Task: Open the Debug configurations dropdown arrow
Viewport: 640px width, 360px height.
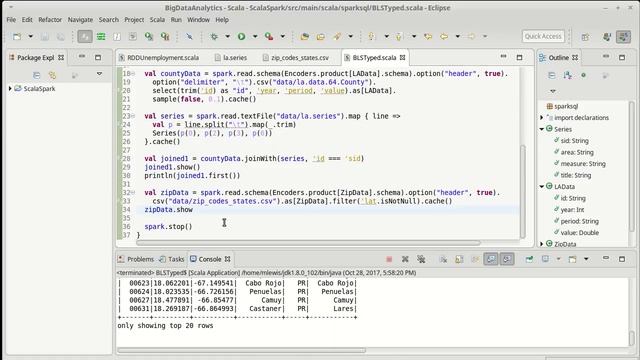Action: coord(227,37)
